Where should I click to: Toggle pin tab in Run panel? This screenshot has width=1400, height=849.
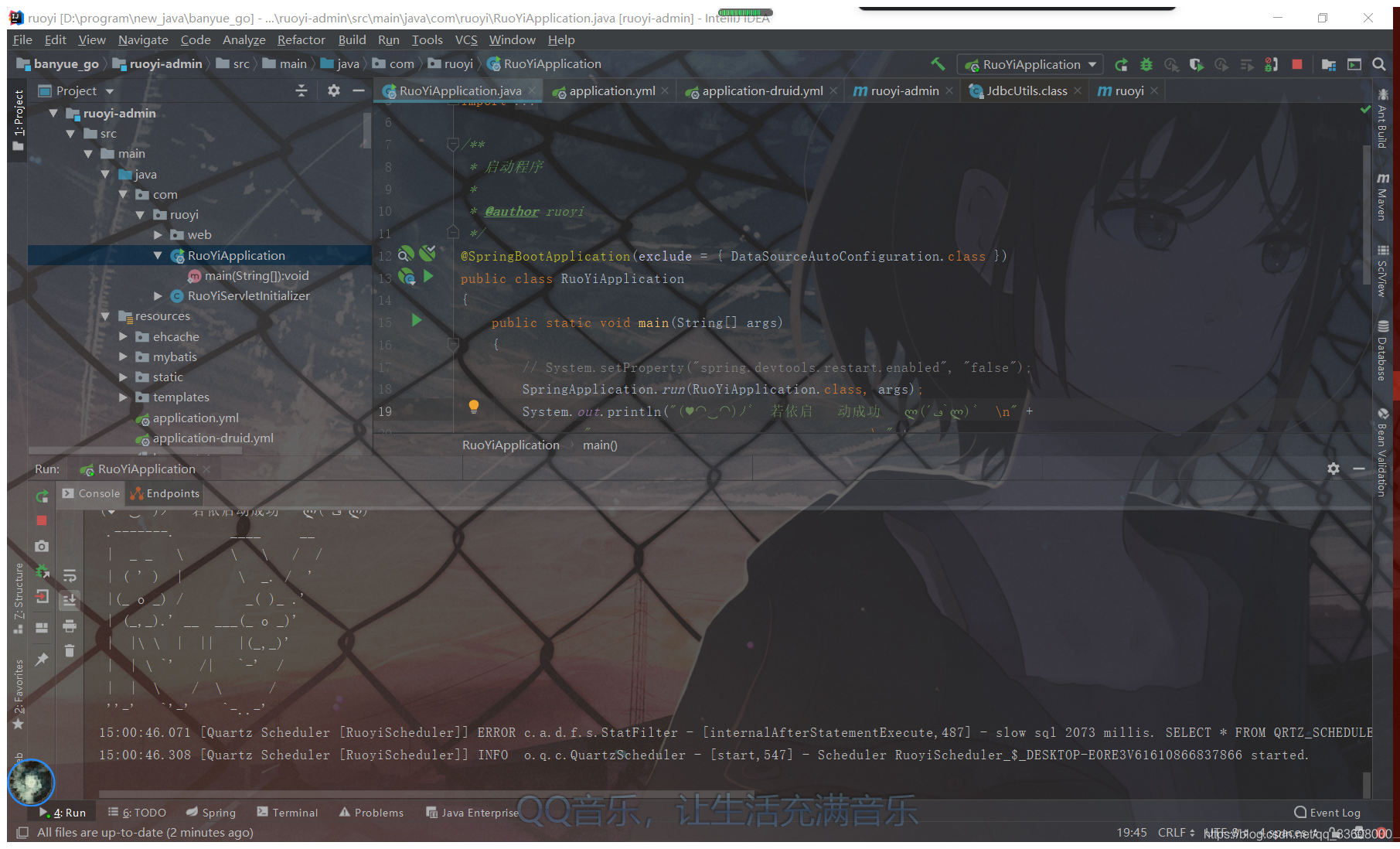pyautogui.click(x=42, y=659)
